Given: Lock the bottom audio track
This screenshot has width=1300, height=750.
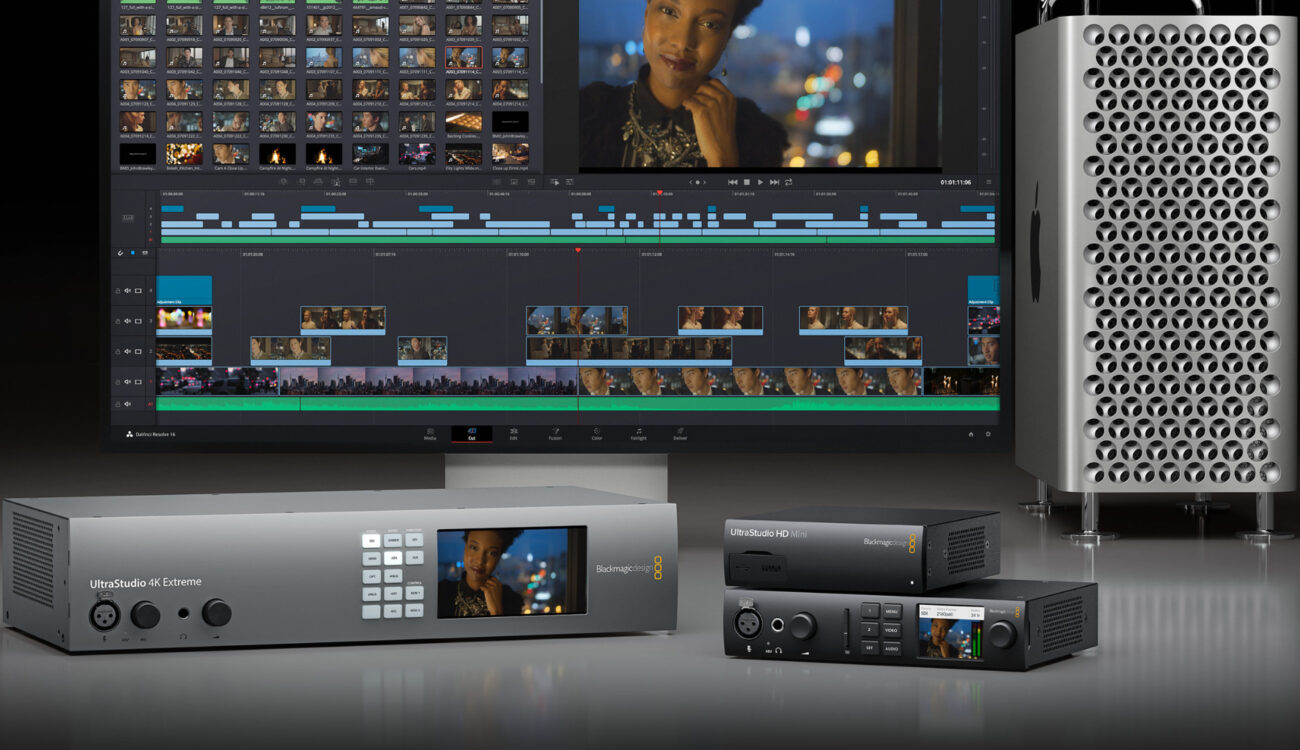Looking at the screenshot, I should (118, 404).
